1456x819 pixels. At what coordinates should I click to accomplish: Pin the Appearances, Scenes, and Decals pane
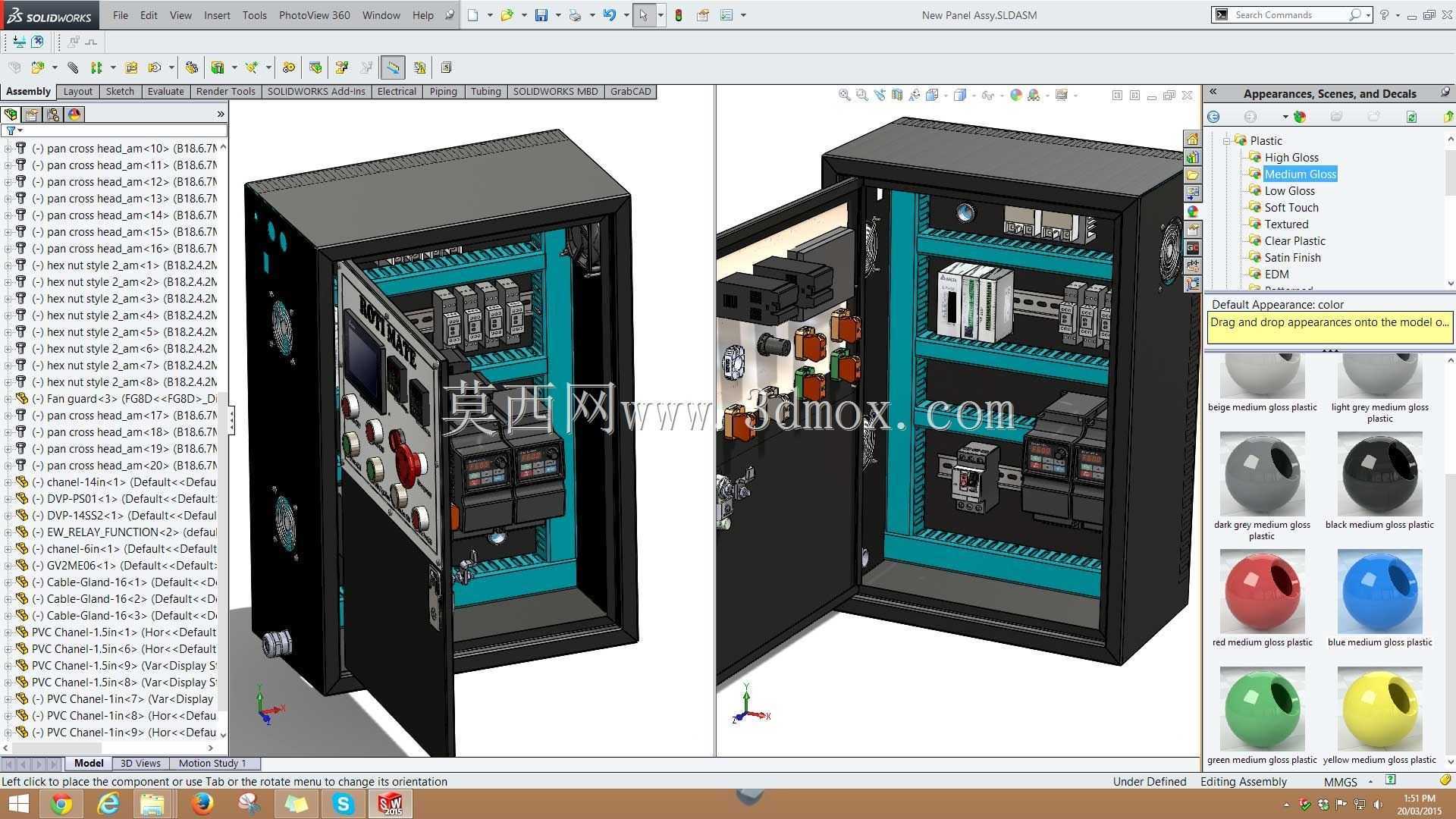click(x=1445, y=93)
